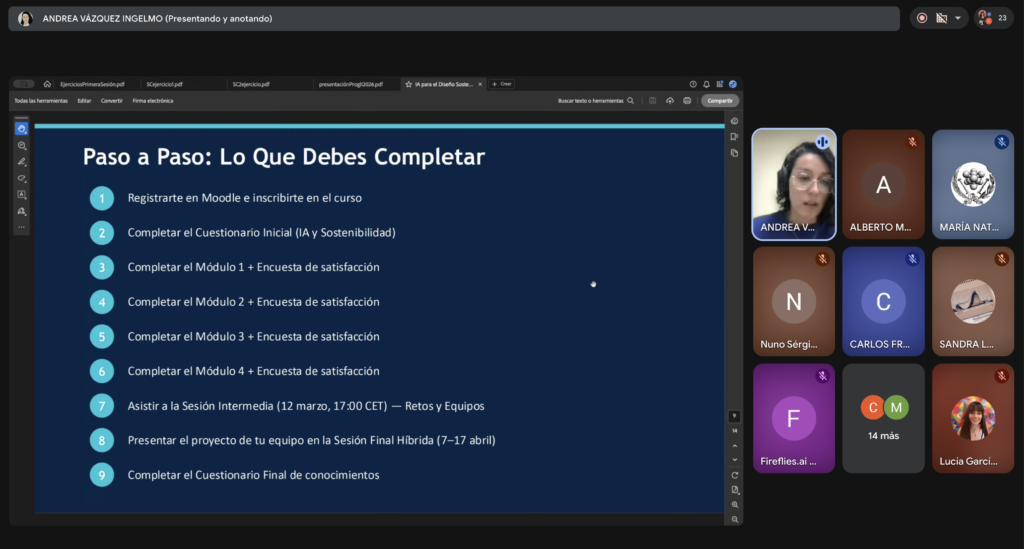Open the Todas las herramientas panel
Image resolution: width=1024 pixels, height=549 pixels.
point(40,101)
